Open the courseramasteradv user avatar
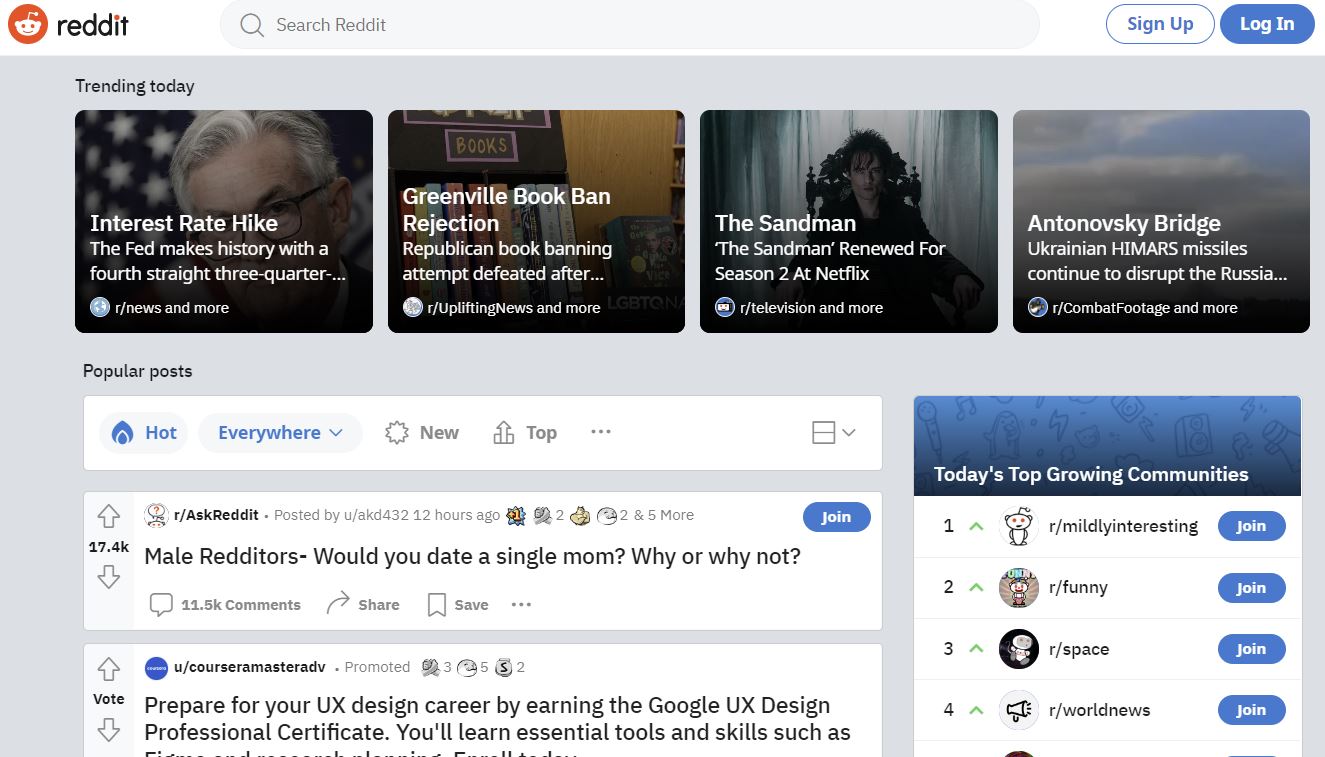The image size is (1325, 757). pyautogui.click(x=156, y=667)
